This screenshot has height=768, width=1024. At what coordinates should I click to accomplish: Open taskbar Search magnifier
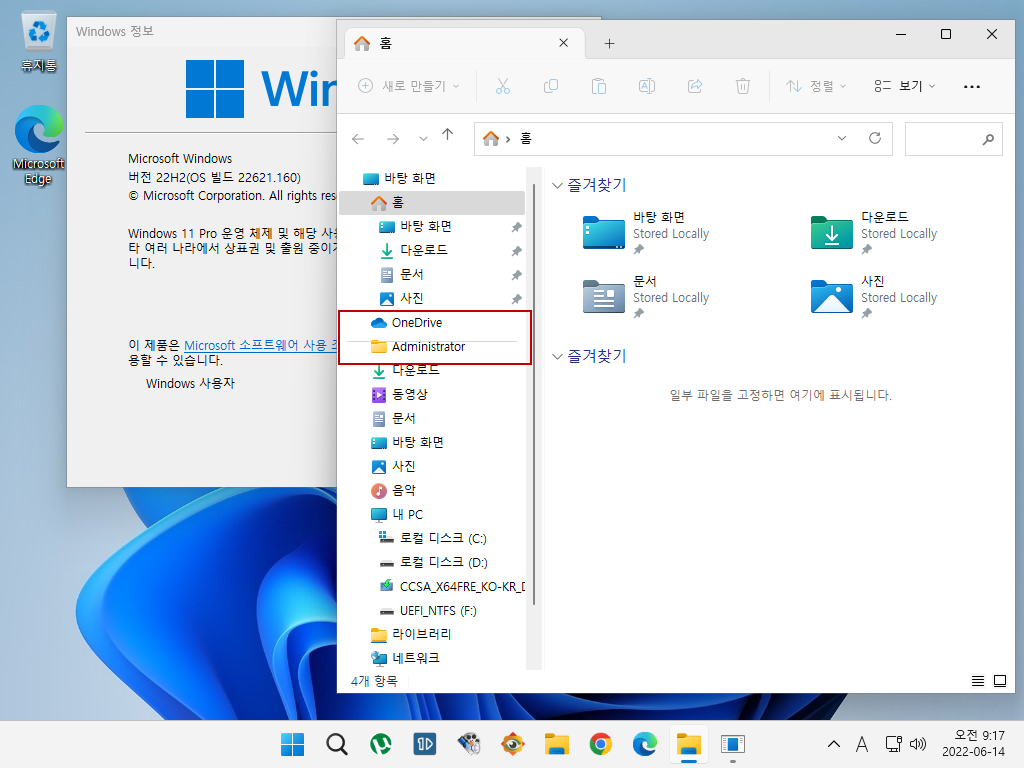coord(337,744)
